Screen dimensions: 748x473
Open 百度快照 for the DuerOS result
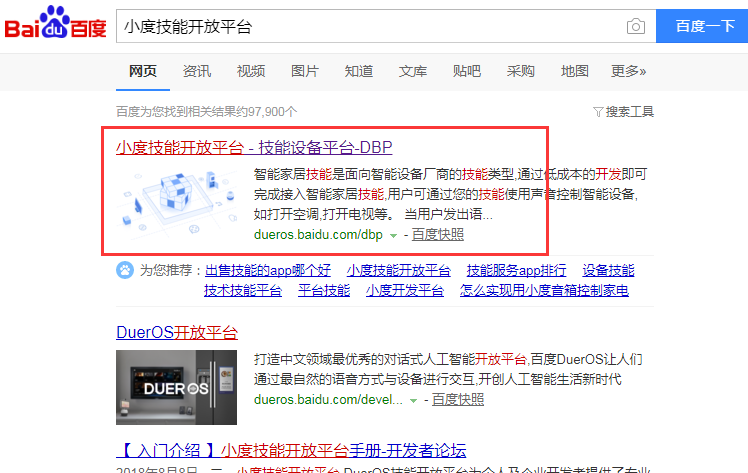click(x=458, y=400)
